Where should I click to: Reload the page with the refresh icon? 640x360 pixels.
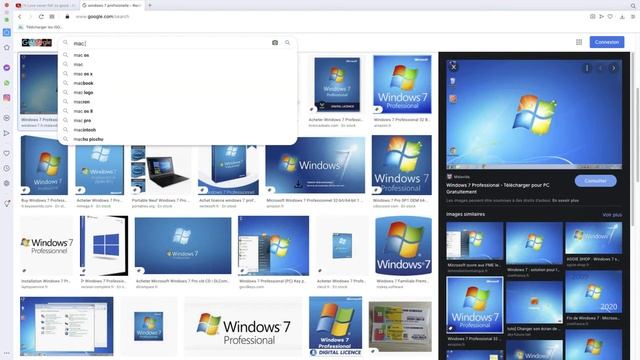coord(41,17)
